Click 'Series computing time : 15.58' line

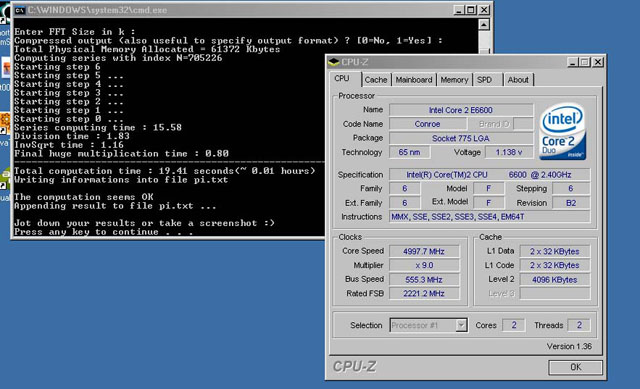98,128
